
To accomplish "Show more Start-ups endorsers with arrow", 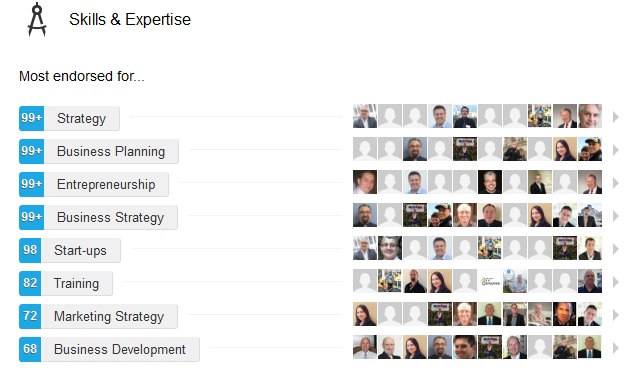I will point(615,249).
